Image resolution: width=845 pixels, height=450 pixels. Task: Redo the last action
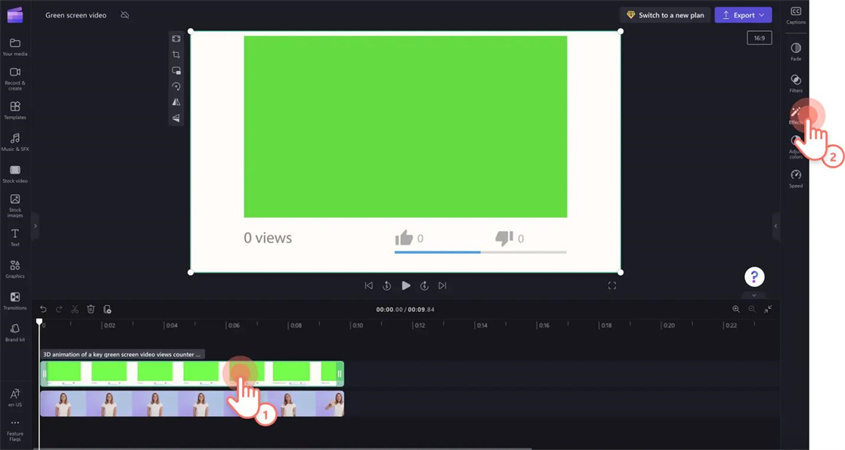click(x=59, y=309)
